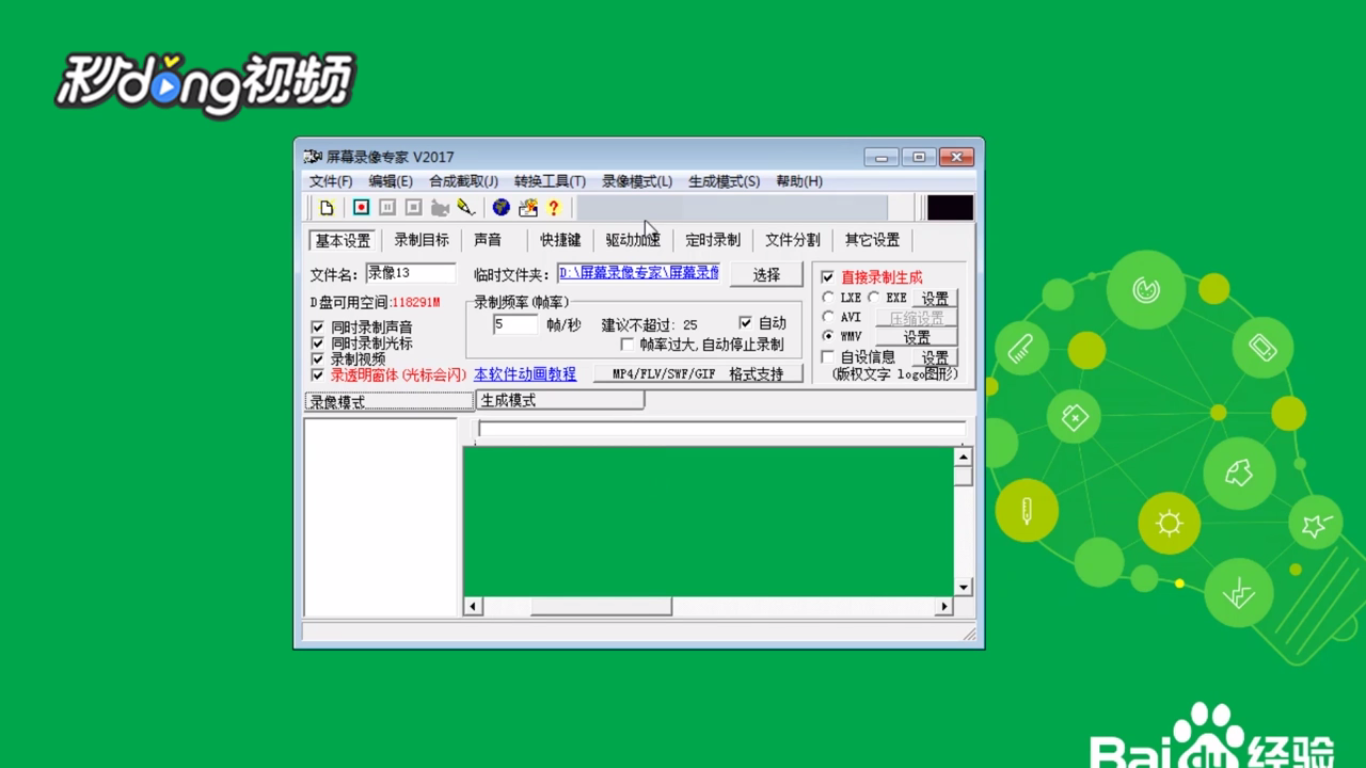Image resolution: width=1366 pixels, height=768 pixels.
Task: Click the yellow question mark help icon
Action: [554, 207]
